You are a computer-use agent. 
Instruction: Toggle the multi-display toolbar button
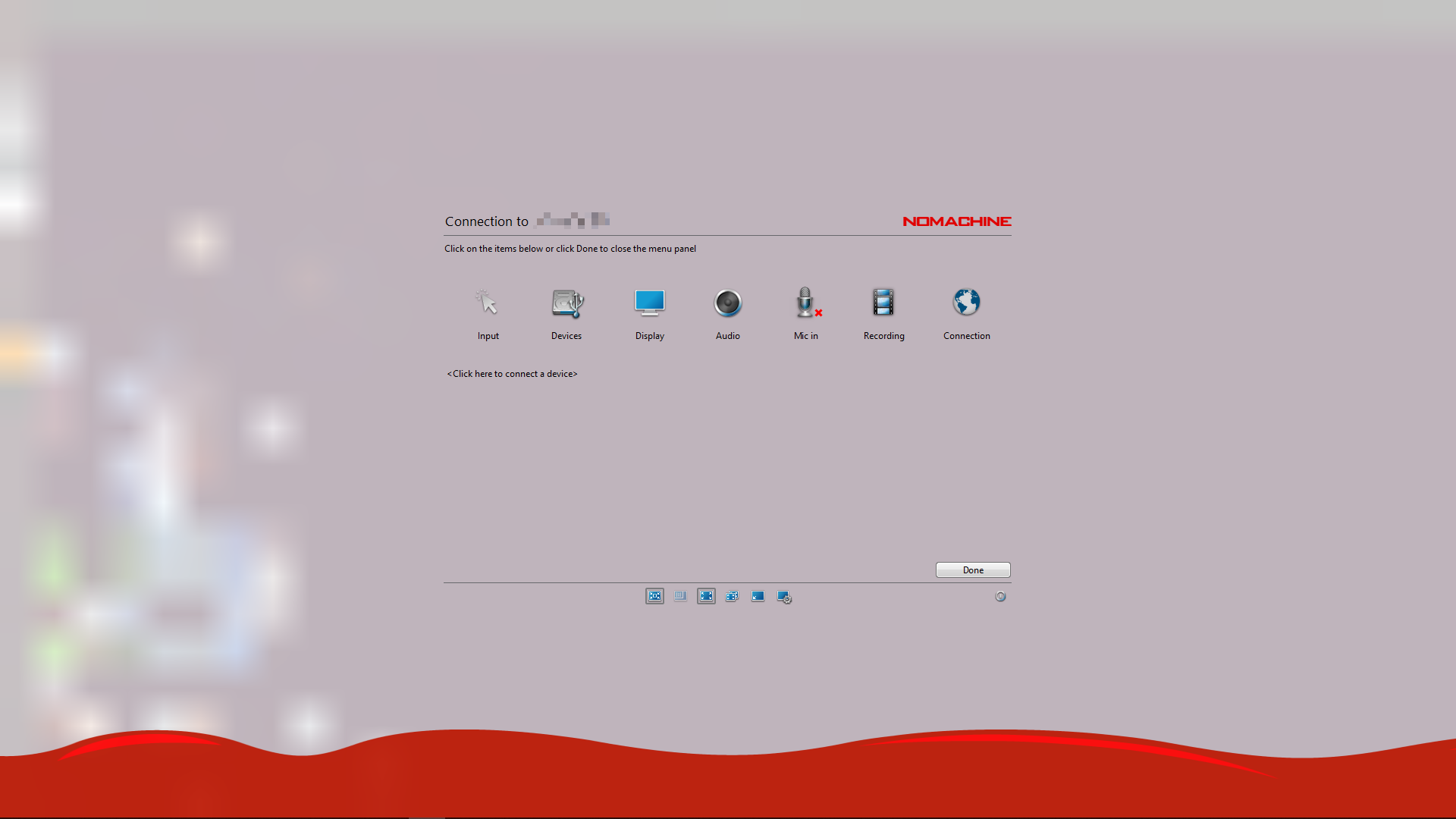coord(732,596)
